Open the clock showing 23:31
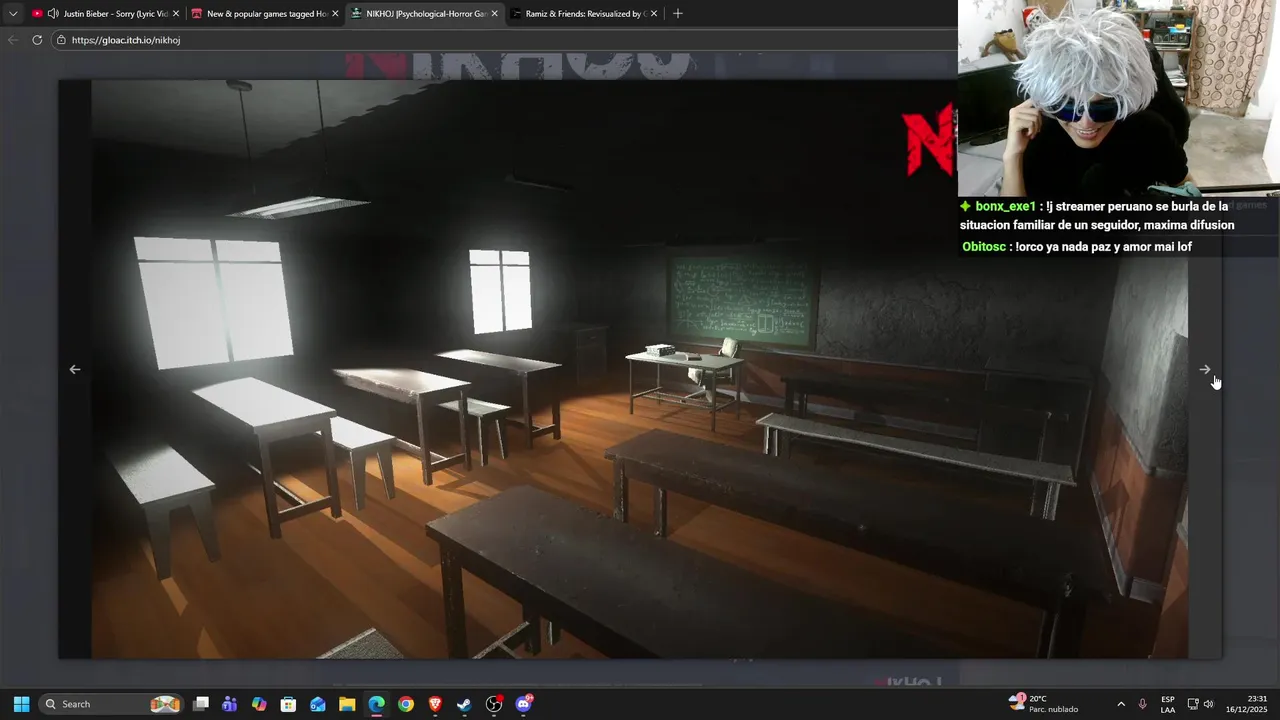This screenshot has height=720, width=1280. tap(1247, 704)
